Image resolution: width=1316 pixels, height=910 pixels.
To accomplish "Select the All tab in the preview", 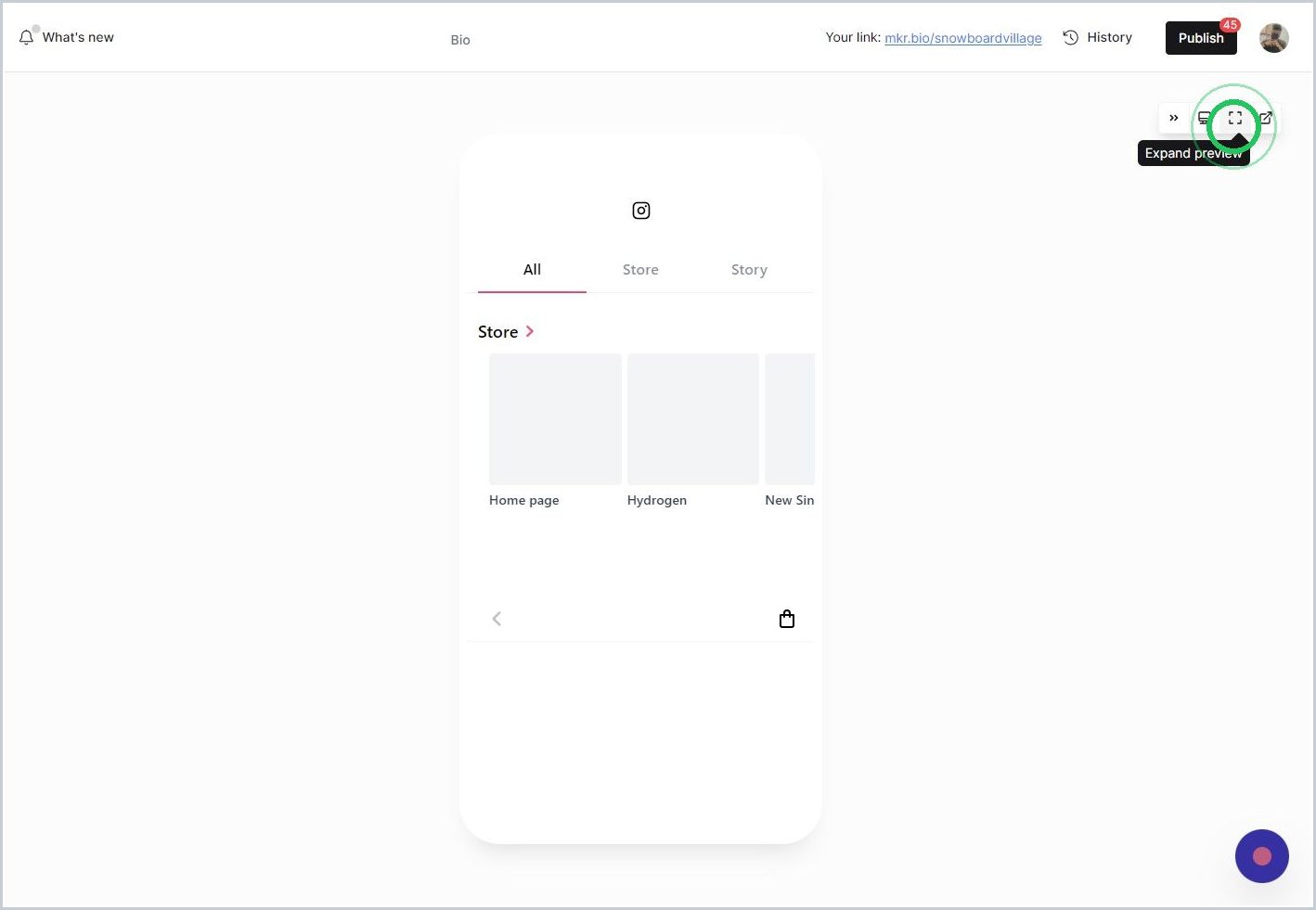I will point(532,270).
